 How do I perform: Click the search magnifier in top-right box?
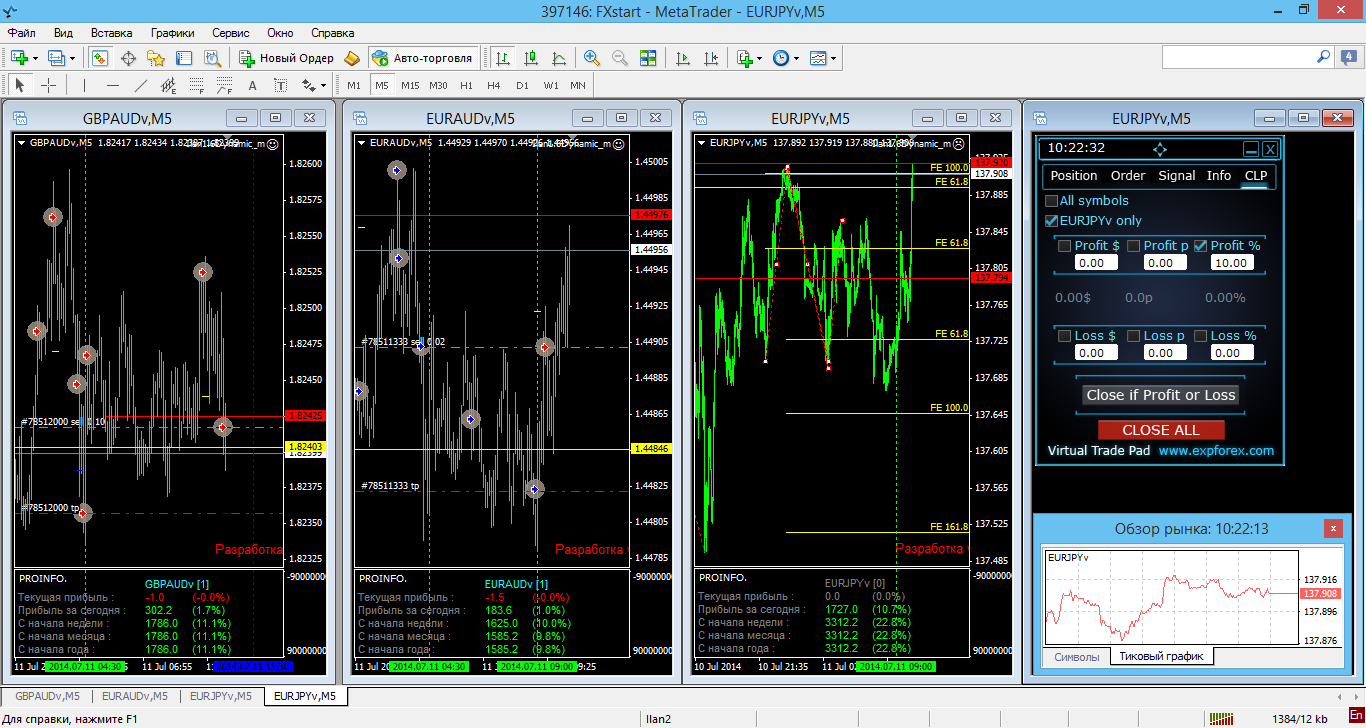coord(1323,57)
